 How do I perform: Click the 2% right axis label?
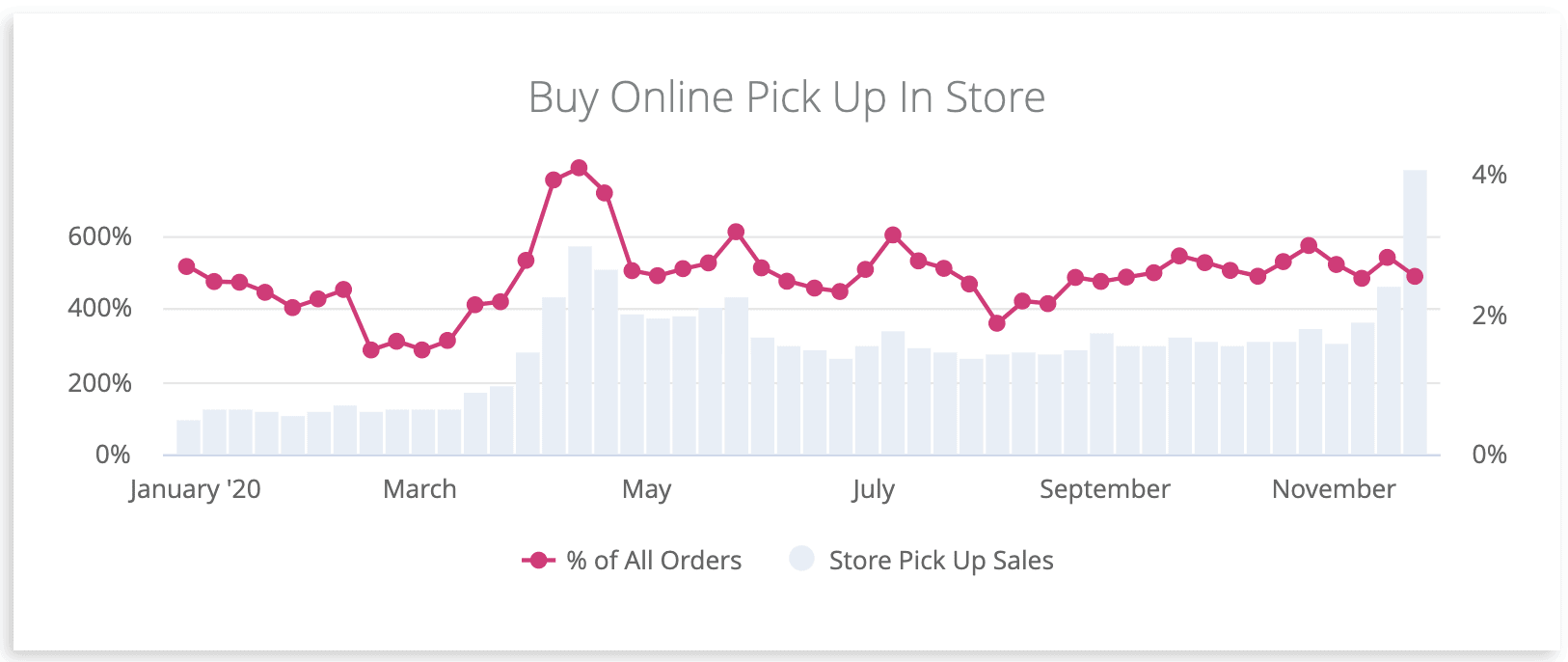1489,316
